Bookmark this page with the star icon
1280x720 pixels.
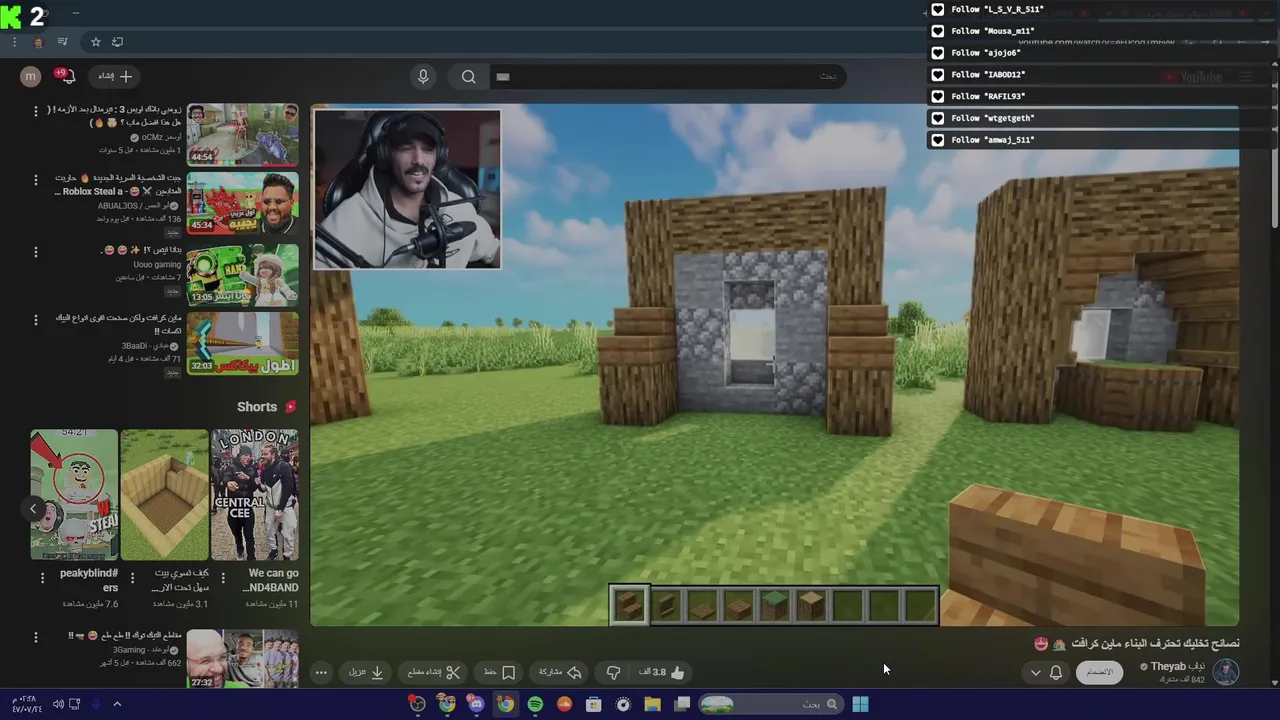[x=96, y=42]
